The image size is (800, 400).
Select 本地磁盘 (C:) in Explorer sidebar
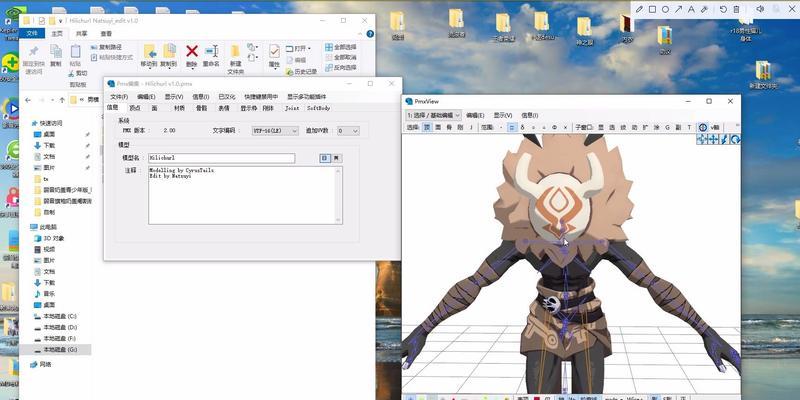55,316
